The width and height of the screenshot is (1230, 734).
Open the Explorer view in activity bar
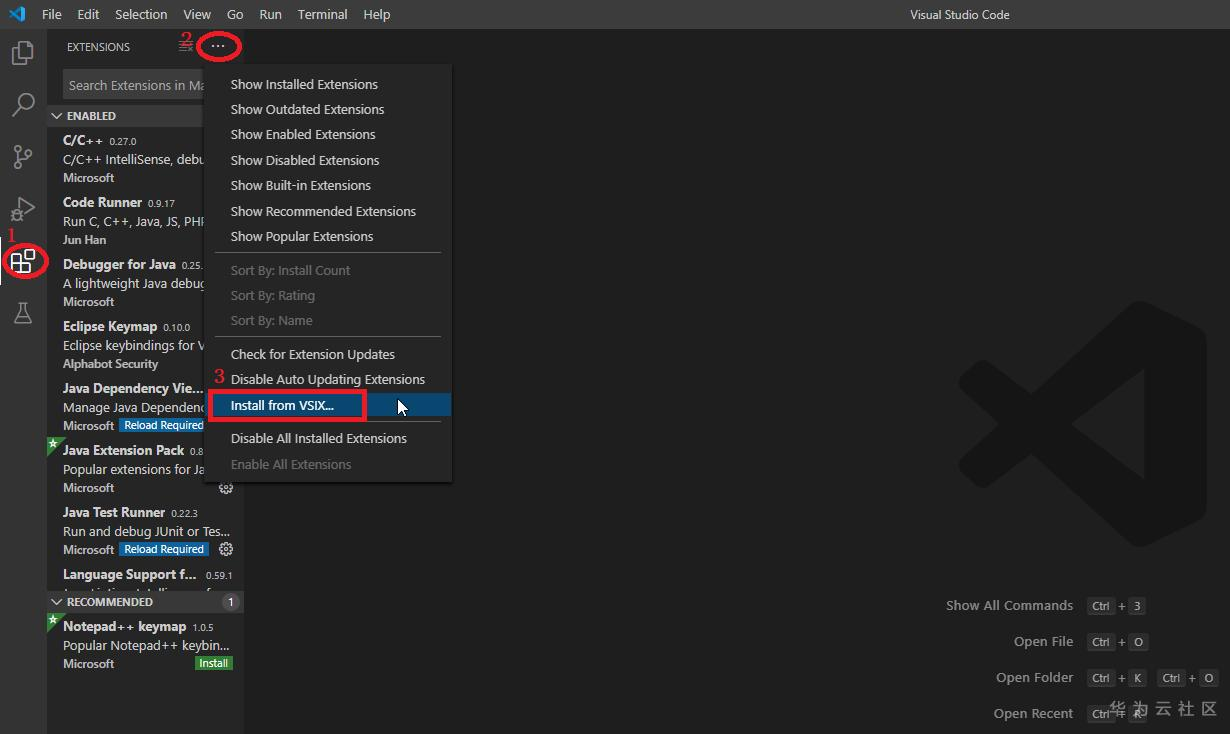[23, 52]
